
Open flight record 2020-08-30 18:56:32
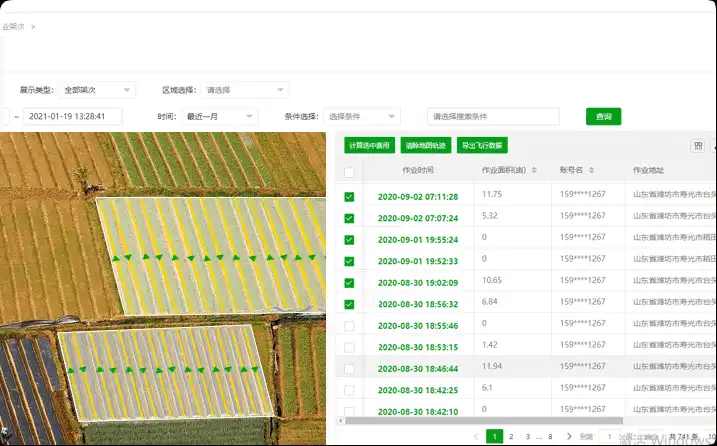tap(418, 304)
